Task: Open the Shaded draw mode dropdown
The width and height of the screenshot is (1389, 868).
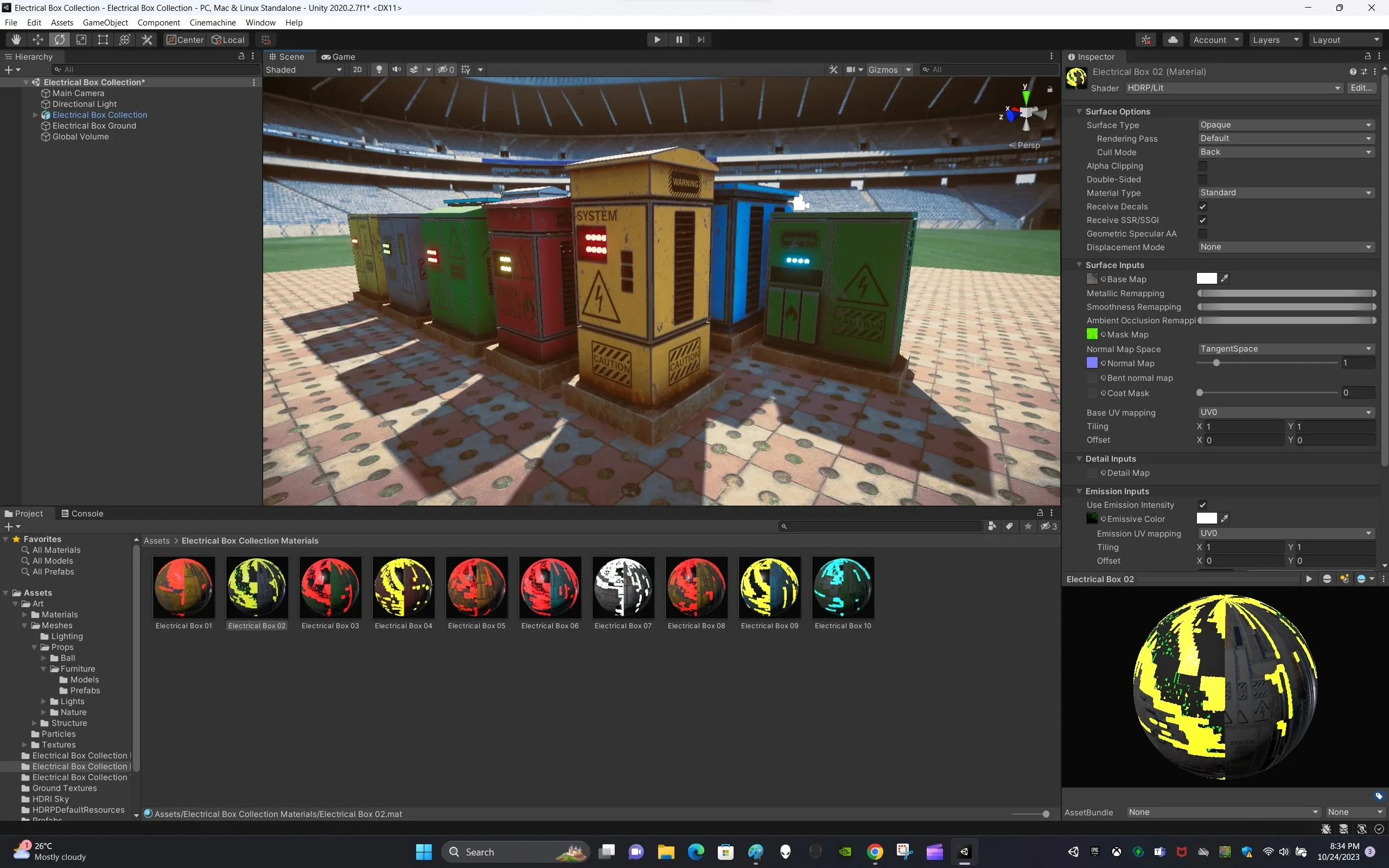Action: point(304,69)
